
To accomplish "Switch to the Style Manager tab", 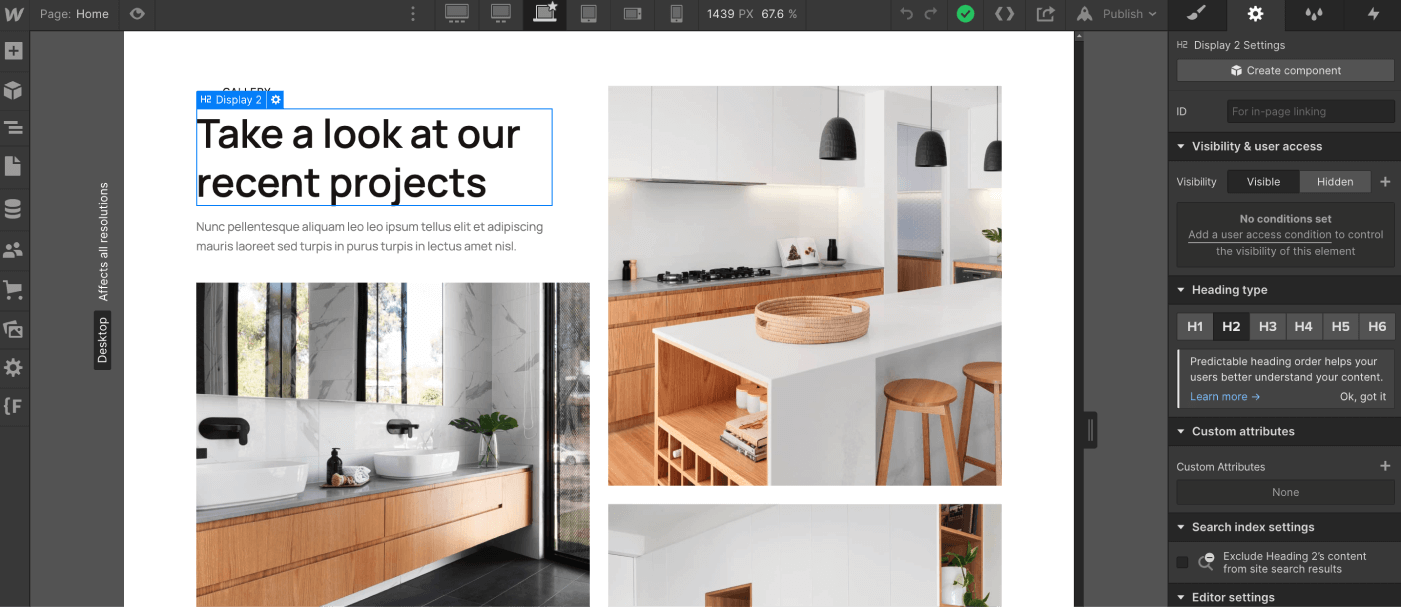I will coord(1197,16).
